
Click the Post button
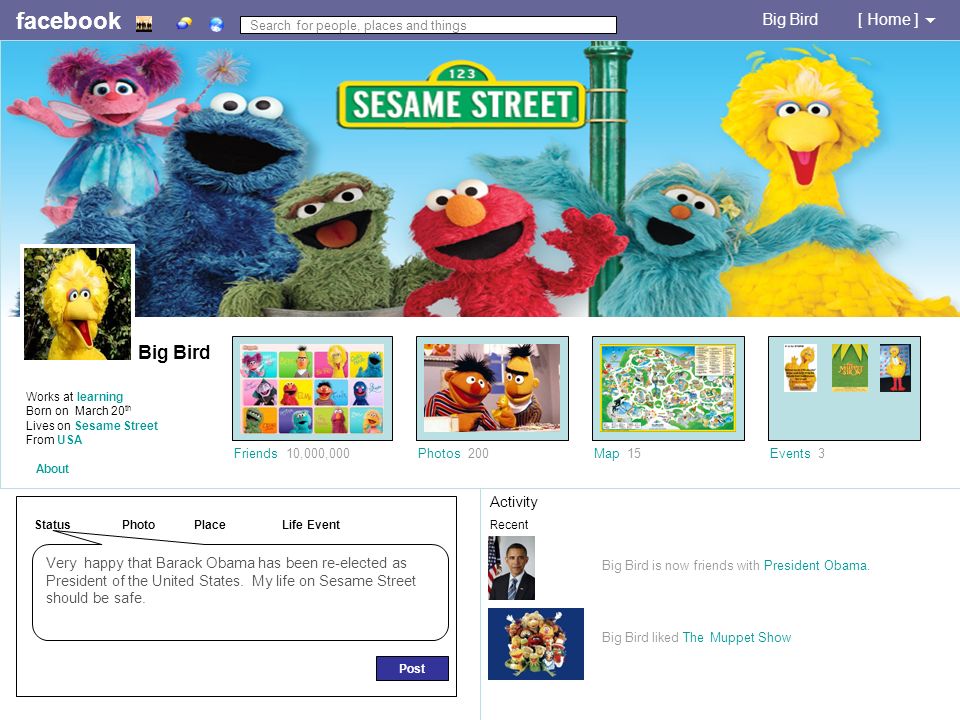click(x=412, y=669)
